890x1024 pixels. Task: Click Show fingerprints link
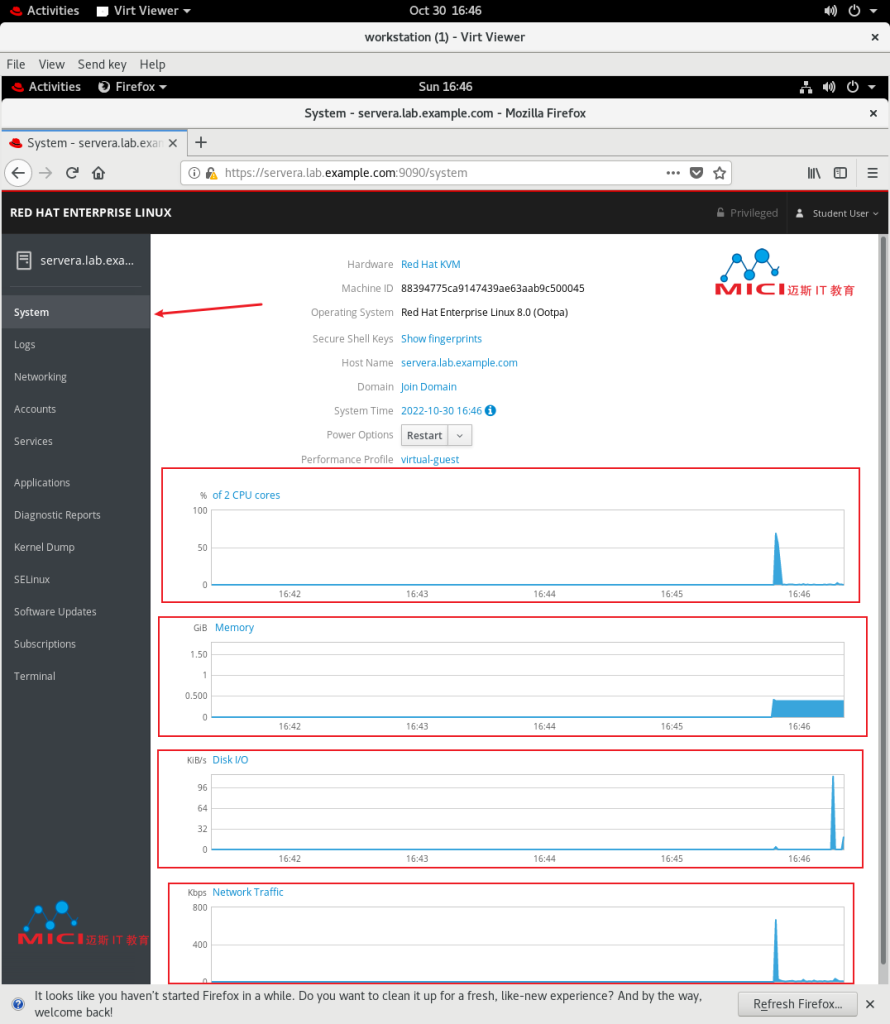[441, 339]
